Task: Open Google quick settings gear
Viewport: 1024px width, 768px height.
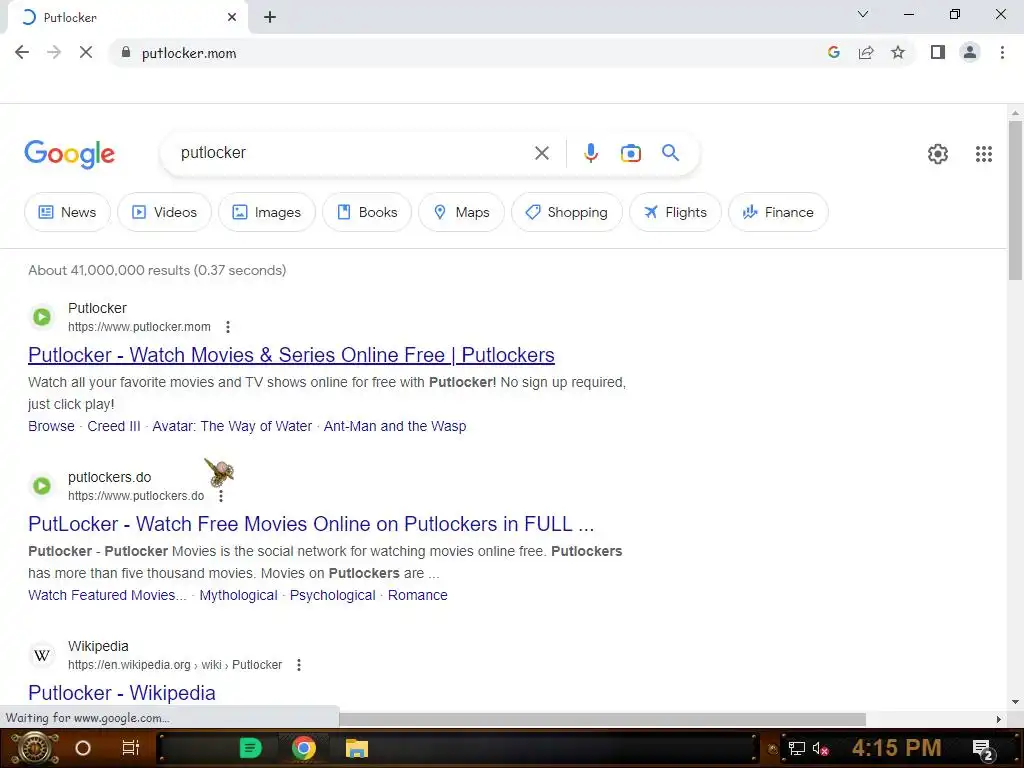Action: [x=938, y=154]
